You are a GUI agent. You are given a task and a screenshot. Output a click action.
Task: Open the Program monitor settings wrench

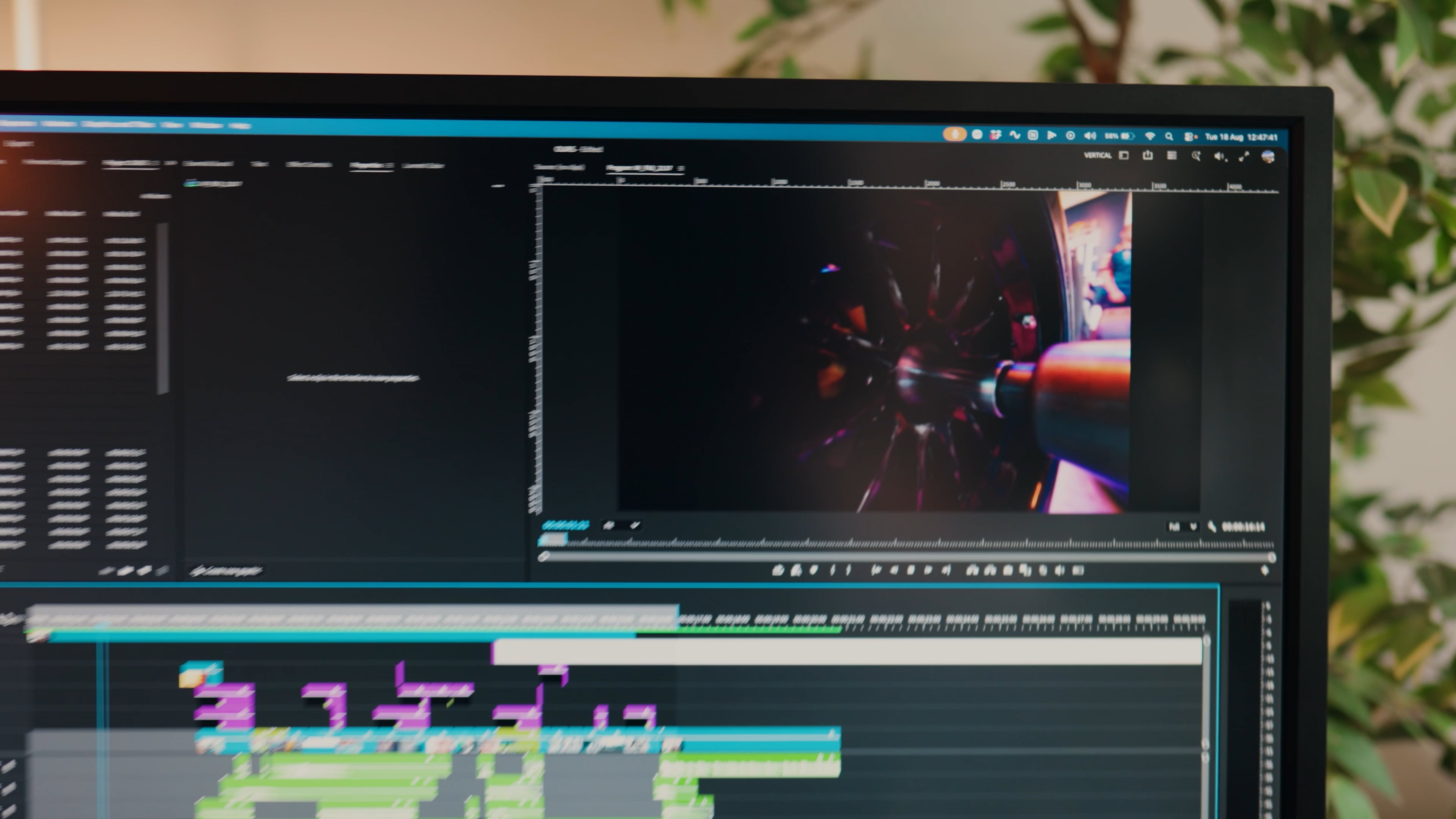tap(1212, 527)
